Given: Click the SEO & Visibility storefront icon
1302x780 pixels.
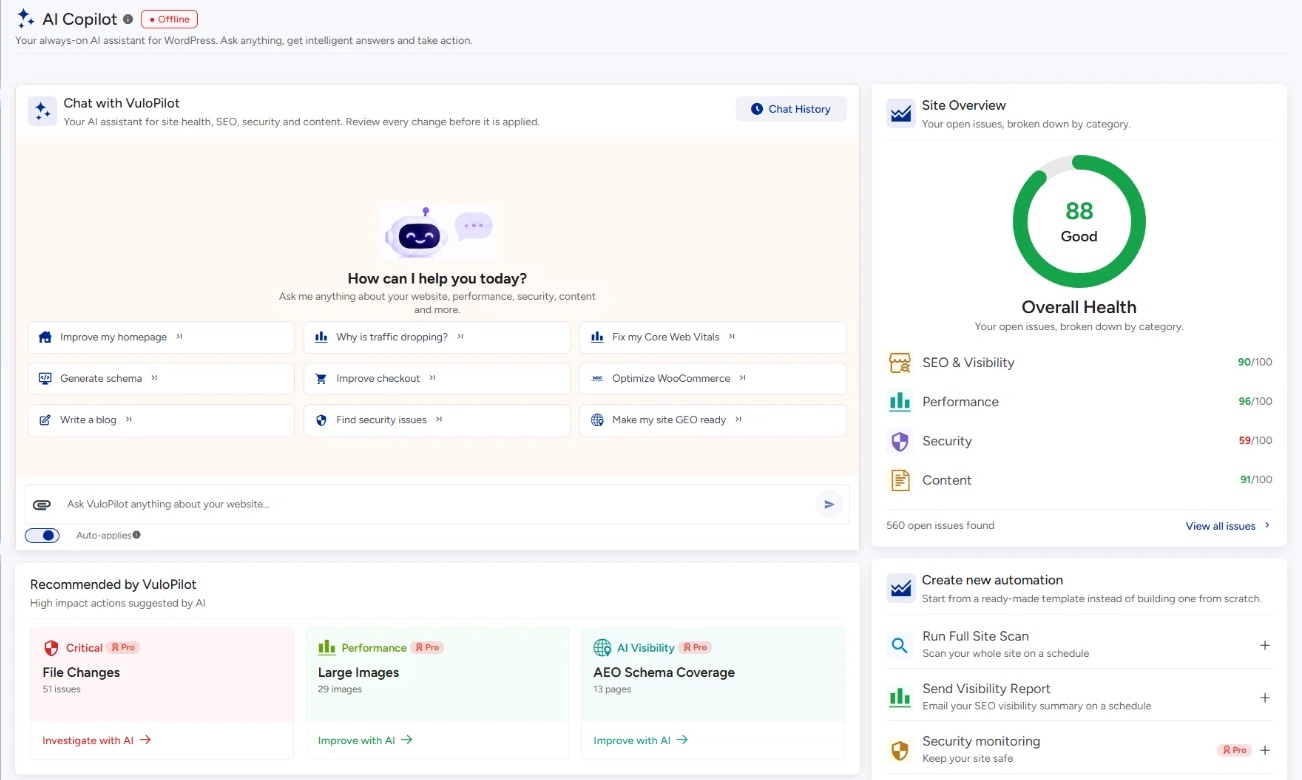Looking at the screenshot, I should pos(900,363).
